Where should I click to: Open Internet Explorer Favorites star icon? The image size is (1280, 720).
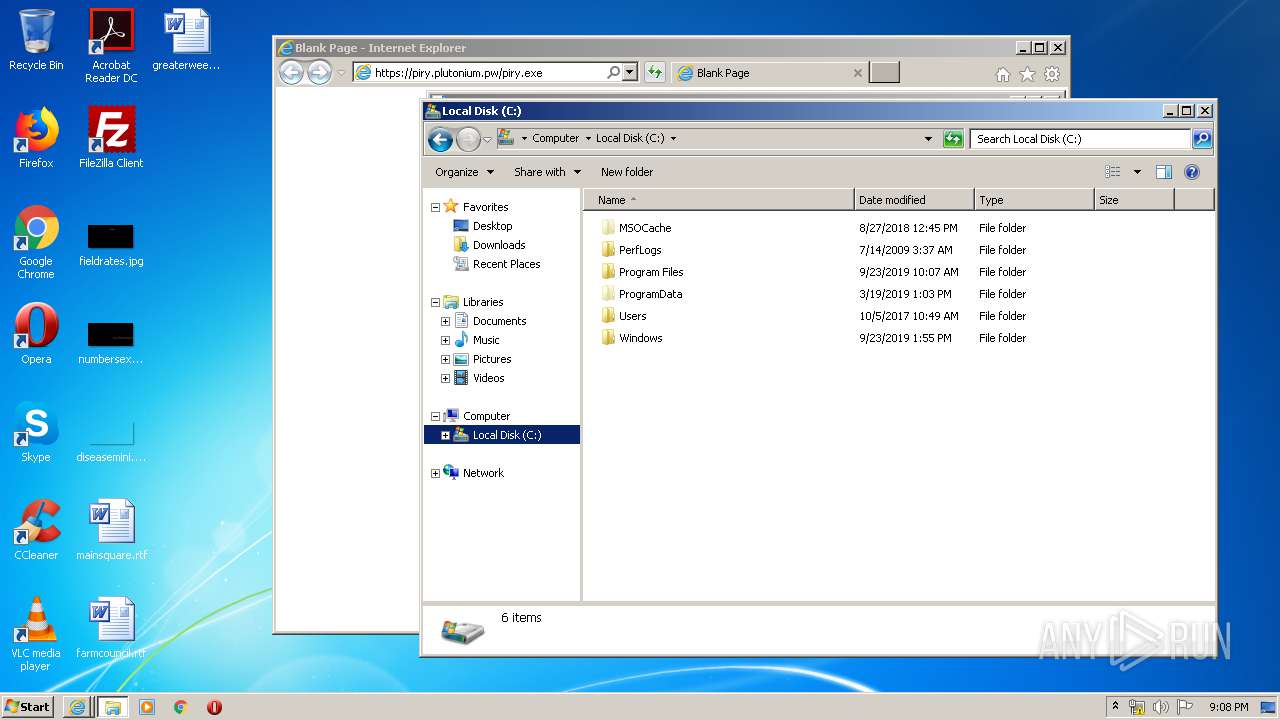1027,74
